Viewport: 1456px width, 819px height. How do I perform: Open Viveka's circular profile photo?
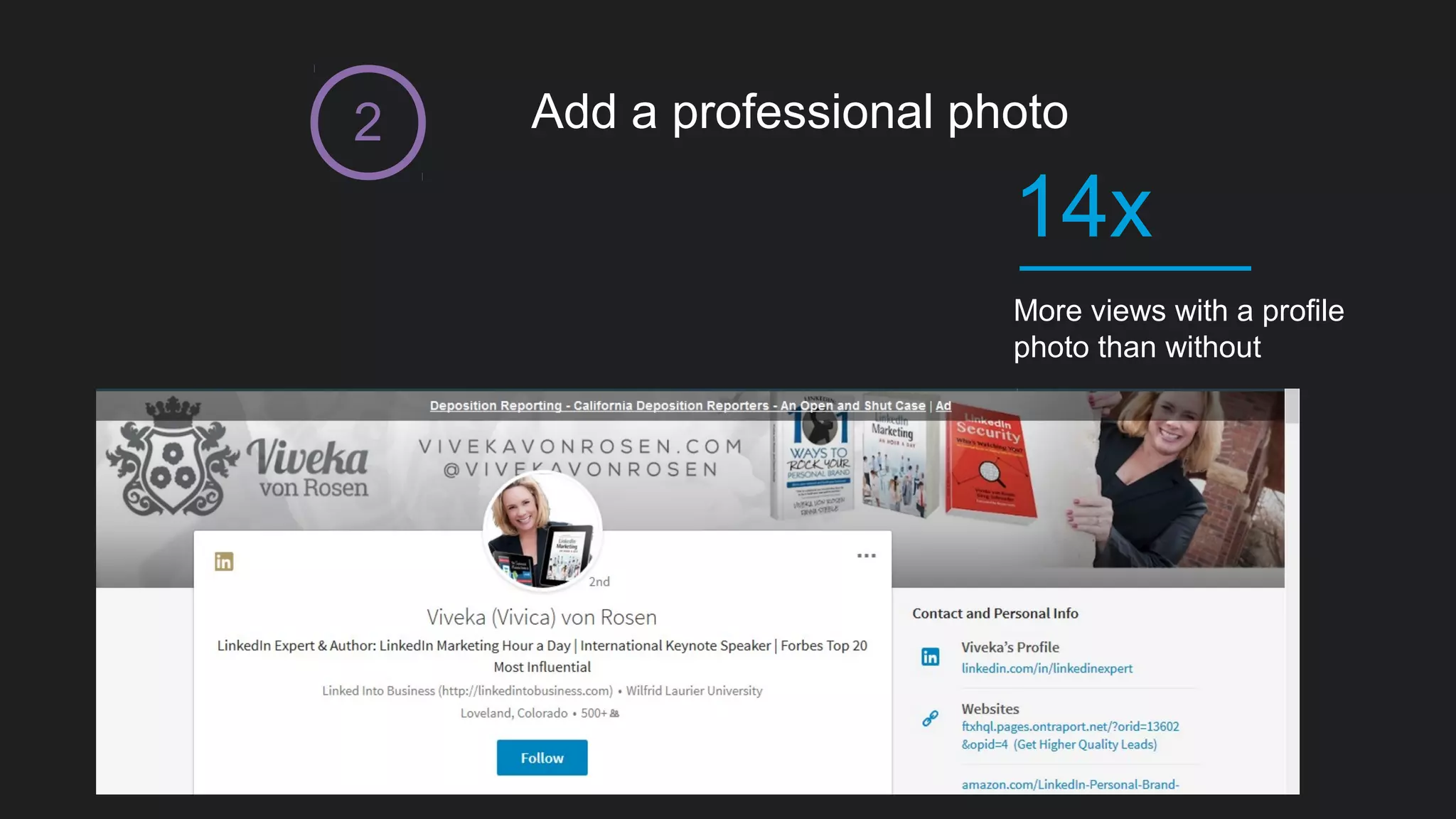coord(542,530)
